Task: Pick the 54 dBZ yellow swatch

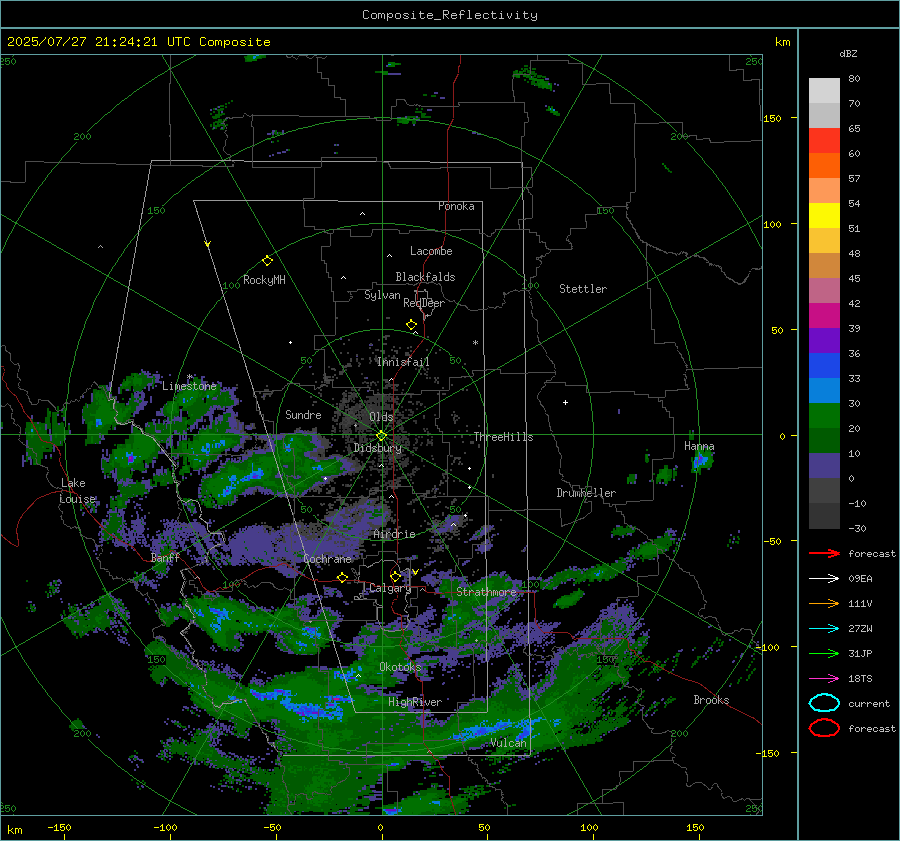Action: (x=824, y=215)
